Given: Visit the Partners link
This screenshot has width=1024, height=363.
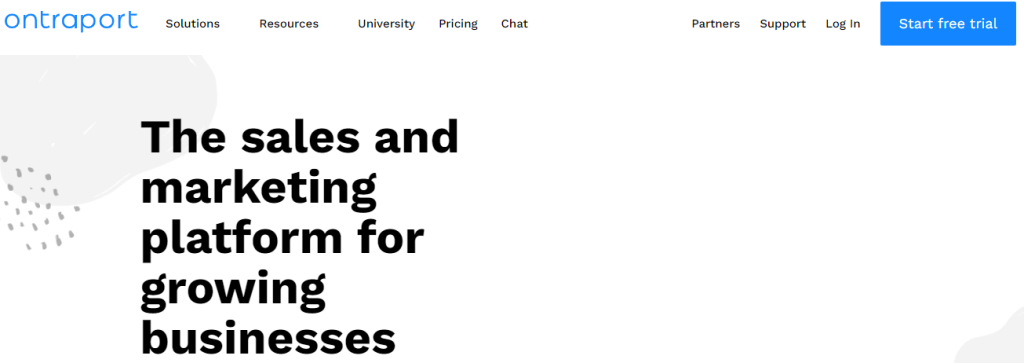Looking at the screenshot, I should tap(716, 24).
